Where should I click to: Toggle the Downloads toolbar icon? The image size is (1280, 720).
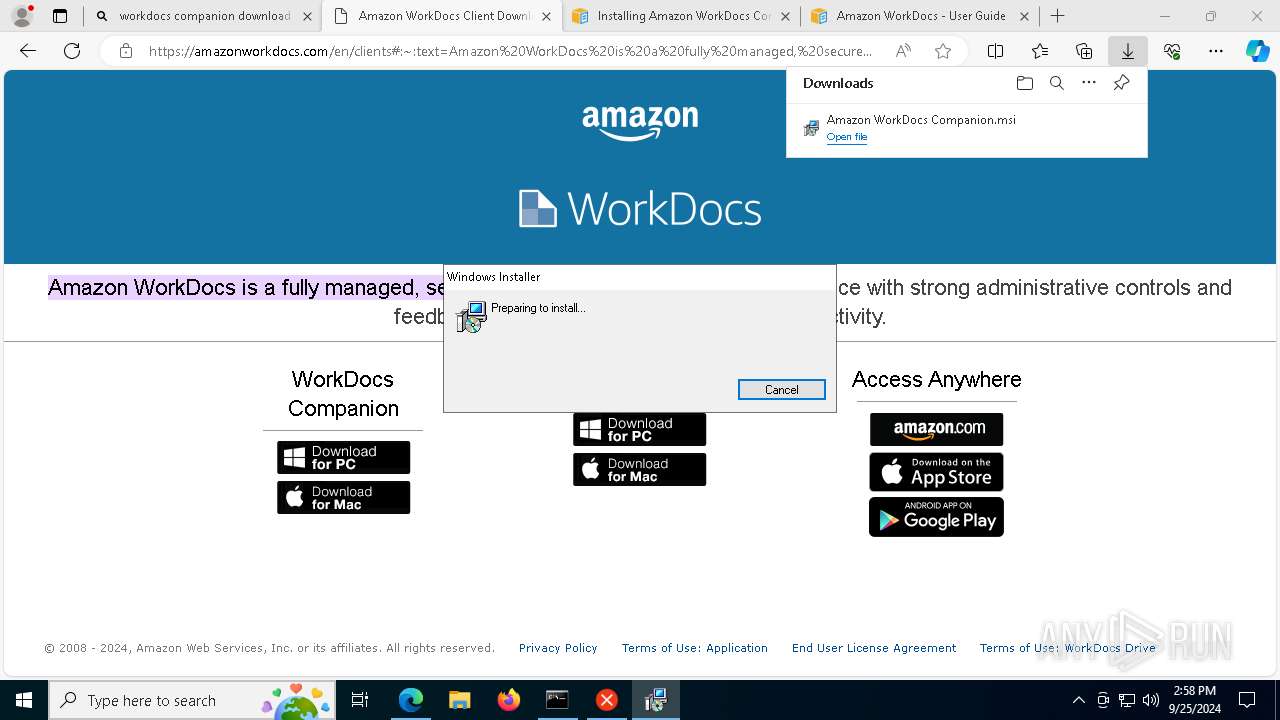click(x=1128, y=51)
